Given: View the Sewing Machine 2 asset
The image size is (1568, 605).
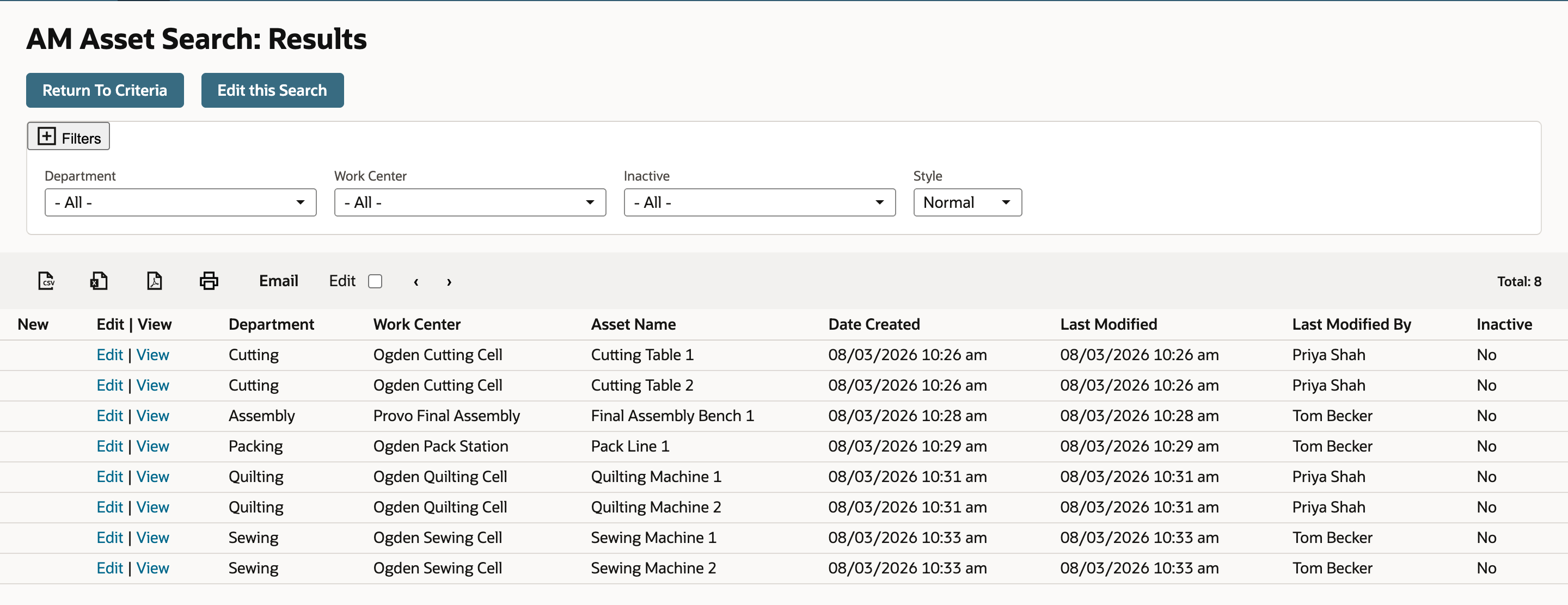Looking at the screenshot, I should click(153, 568).
